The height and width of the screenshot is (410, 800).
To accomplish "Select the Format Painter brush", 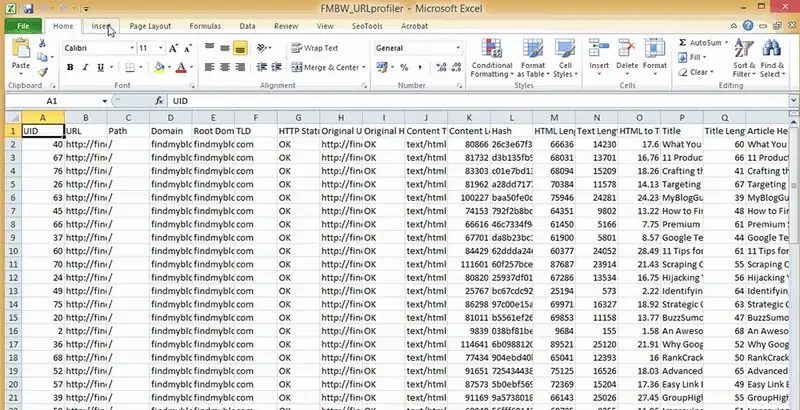I will 42,72.
